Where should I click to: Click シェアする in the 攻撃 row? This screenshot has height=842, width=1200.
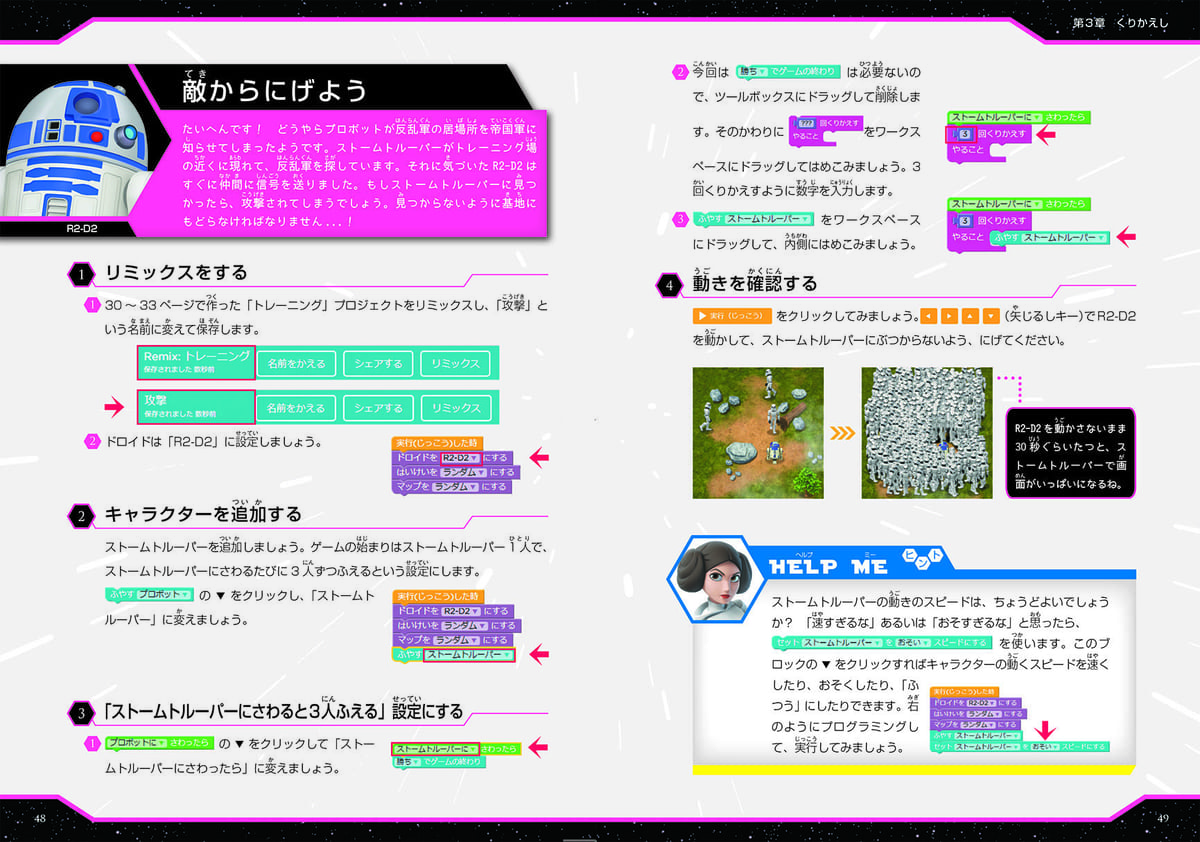click(x=378, y=407)
